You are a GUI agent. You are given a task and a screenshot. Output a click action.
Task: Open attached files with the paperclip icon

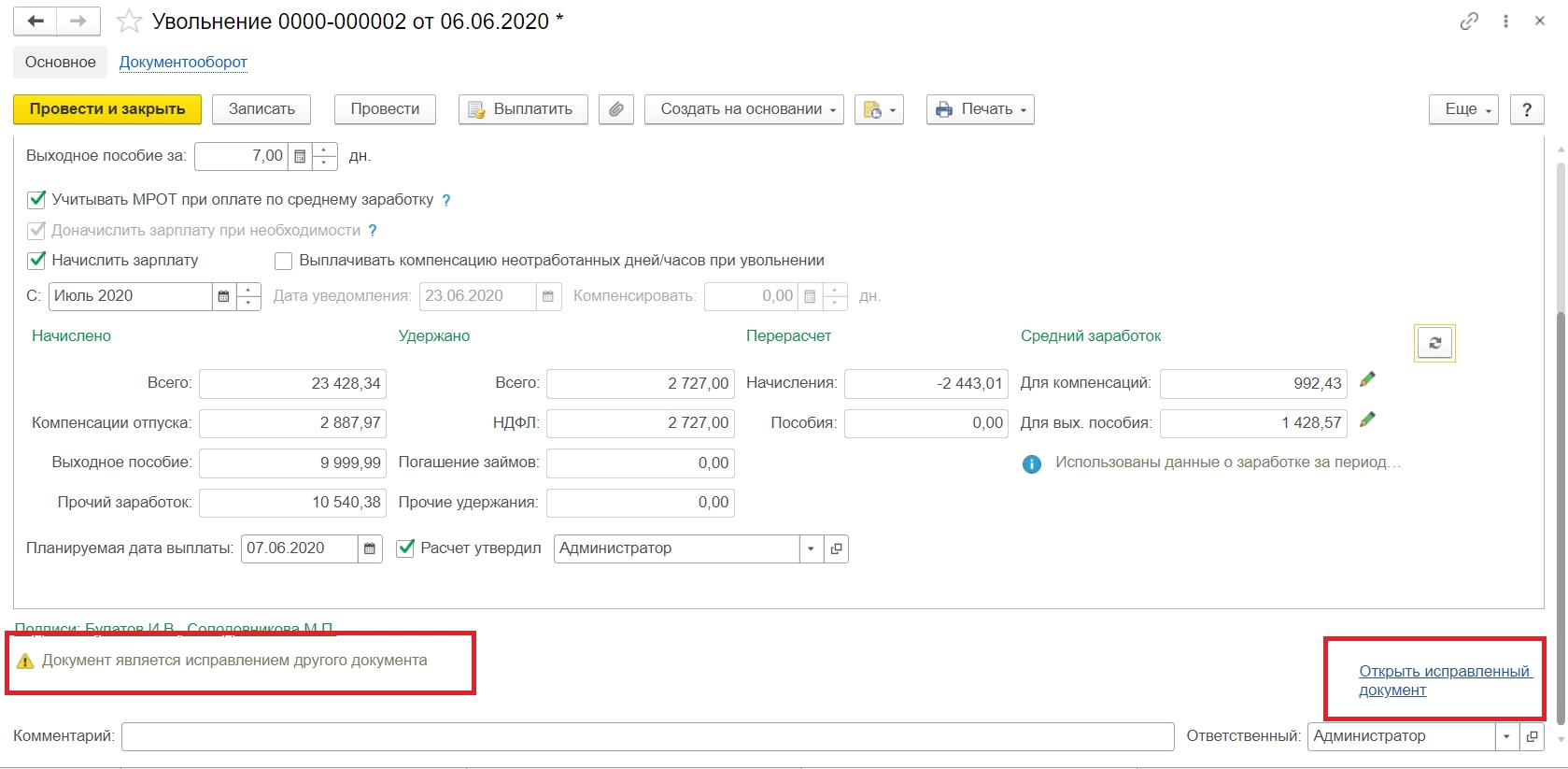(x=616, y=109)
